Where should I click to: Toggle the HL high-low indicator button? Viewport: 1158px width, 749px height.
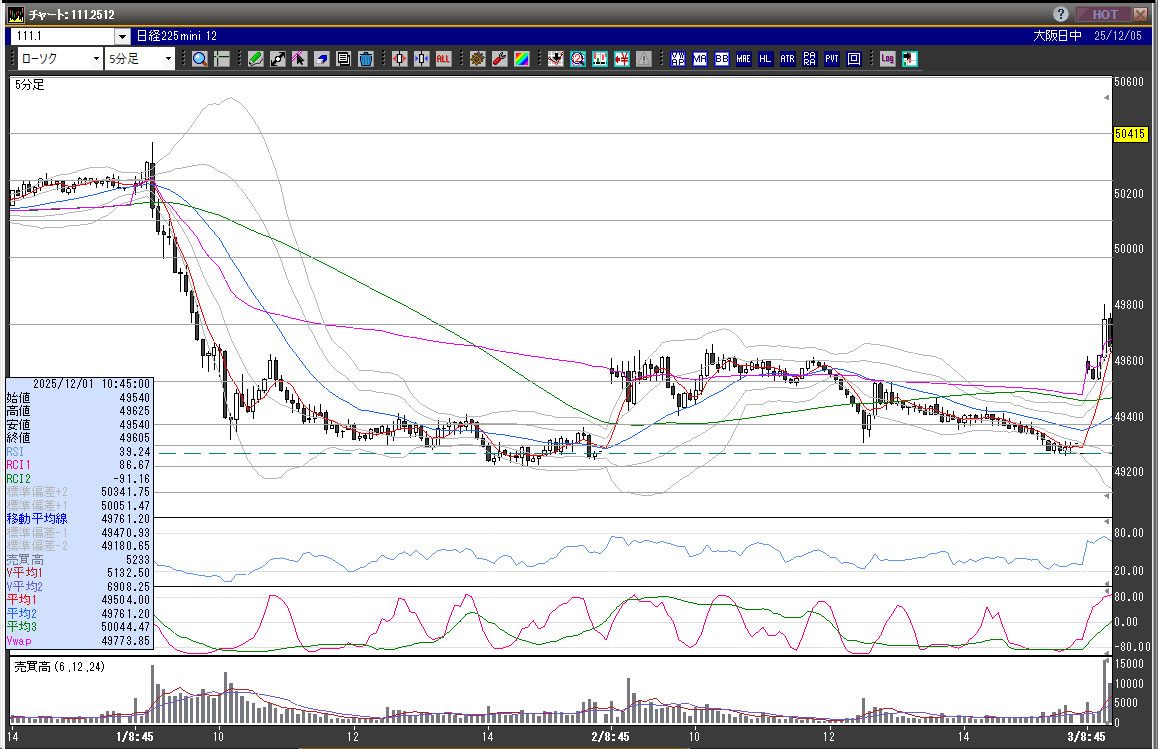tap(765, 59)
